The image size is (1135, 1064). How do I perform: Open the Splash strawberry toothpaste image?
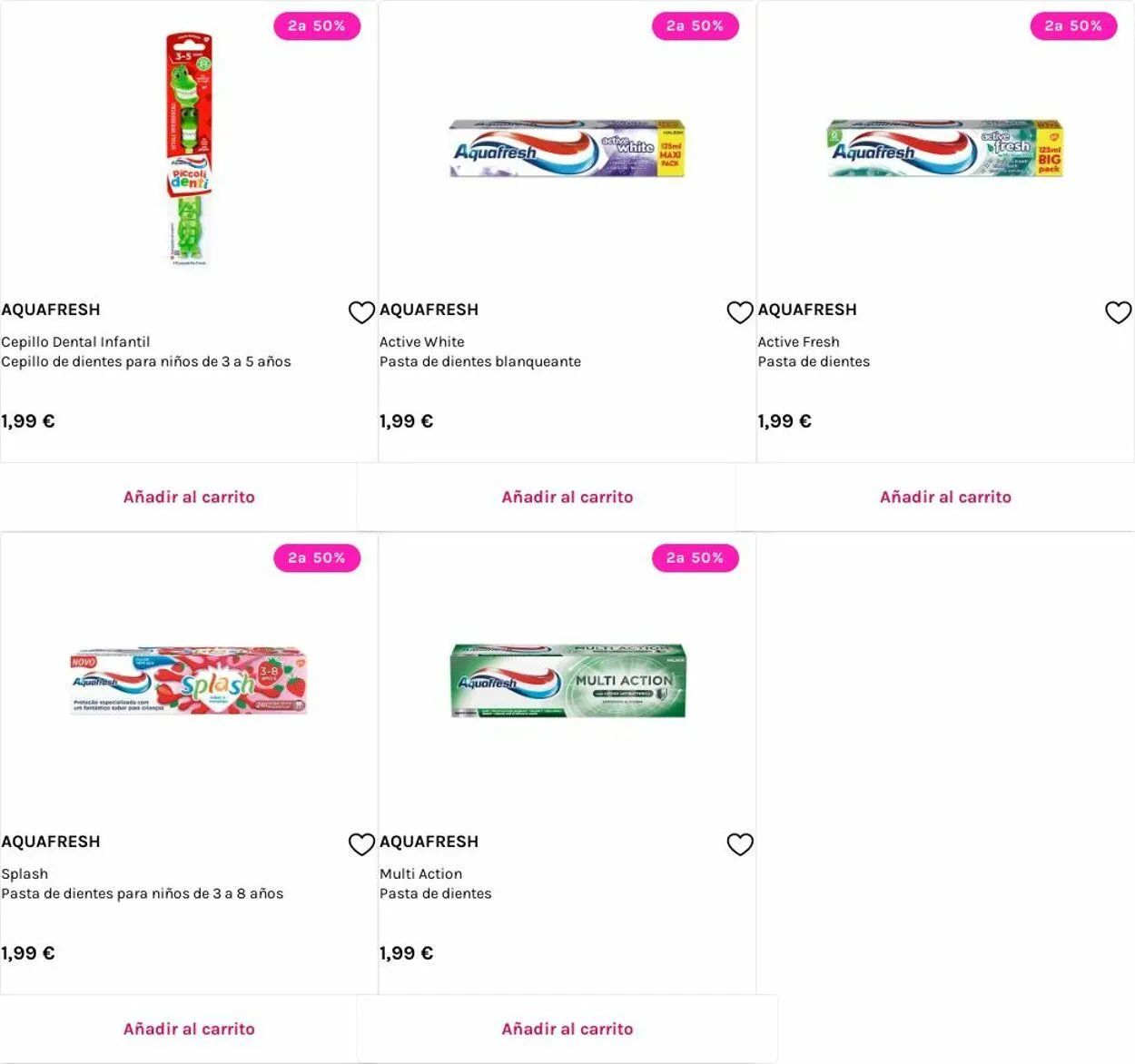click(189, 681)
